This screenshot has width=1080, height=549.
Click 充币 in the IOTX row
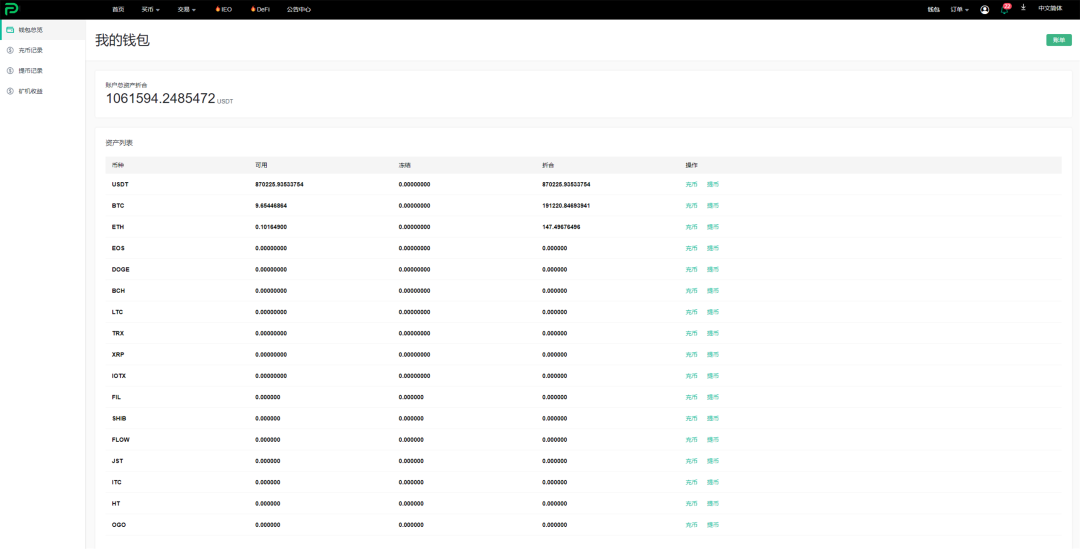692,376
